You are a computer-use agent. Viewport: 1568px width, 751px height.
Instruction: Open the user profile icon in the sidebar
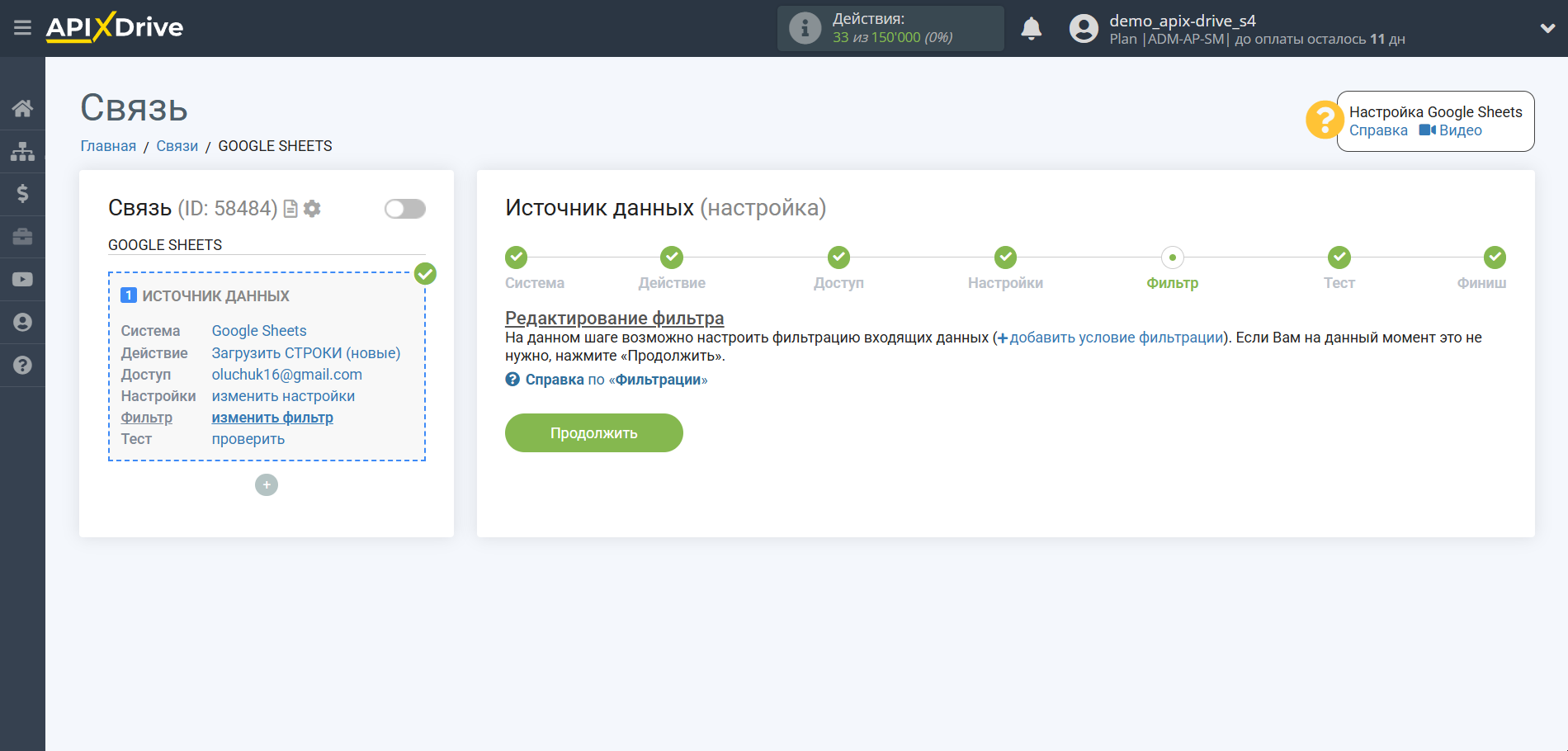pyautogui.click(x=22, y=322)
